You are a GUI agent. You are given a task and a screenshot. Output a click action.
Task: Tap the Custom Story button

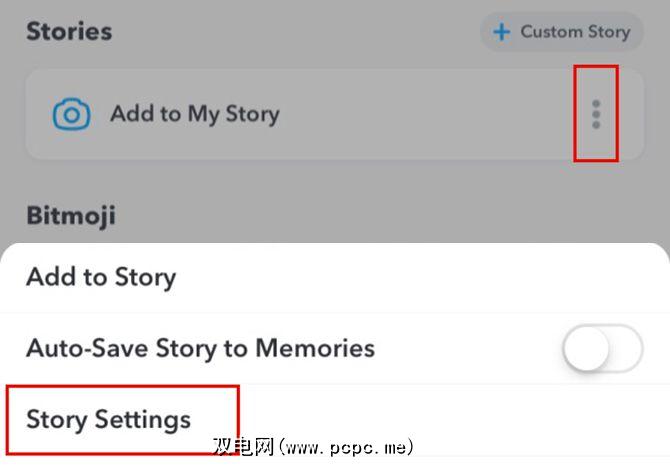pyautogui.click(x=561, y=32)
